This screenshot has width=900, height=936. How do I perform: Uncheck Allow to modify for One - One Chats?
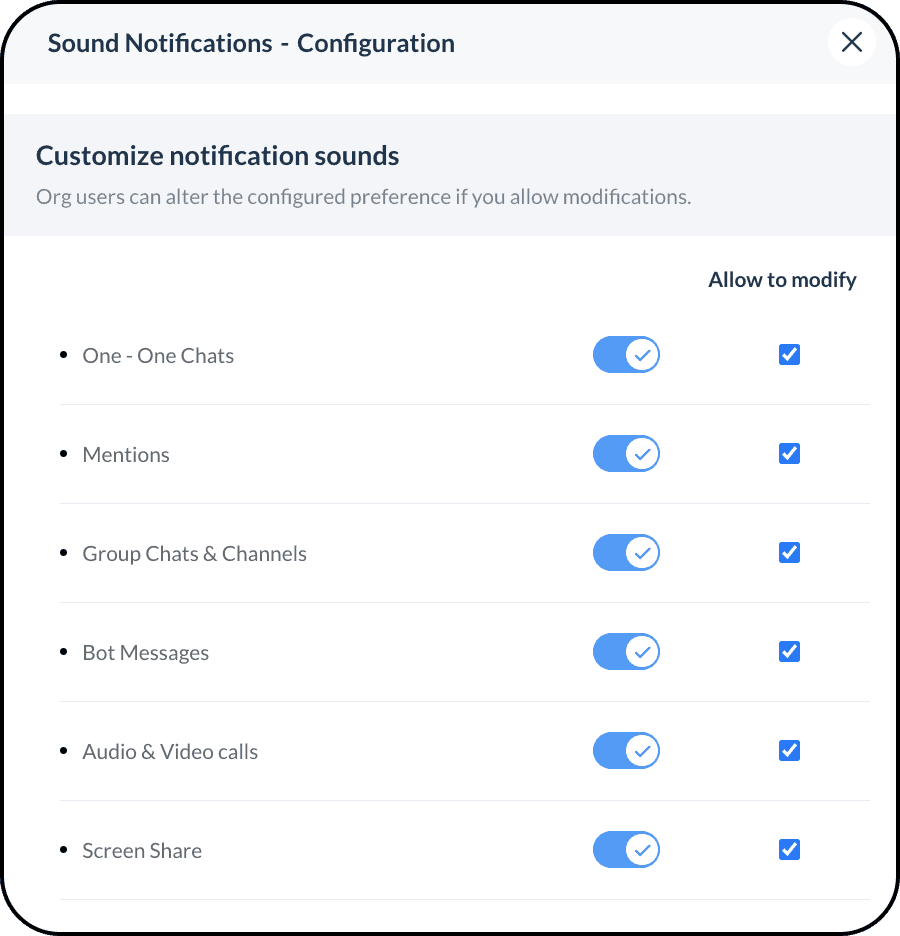coord(789,355)
